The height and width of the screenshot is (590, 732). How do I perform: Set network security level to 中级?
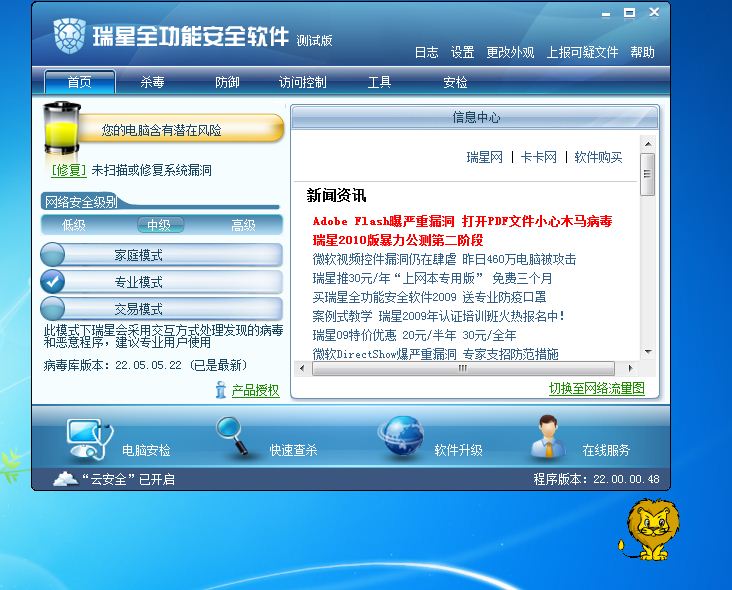159,225
